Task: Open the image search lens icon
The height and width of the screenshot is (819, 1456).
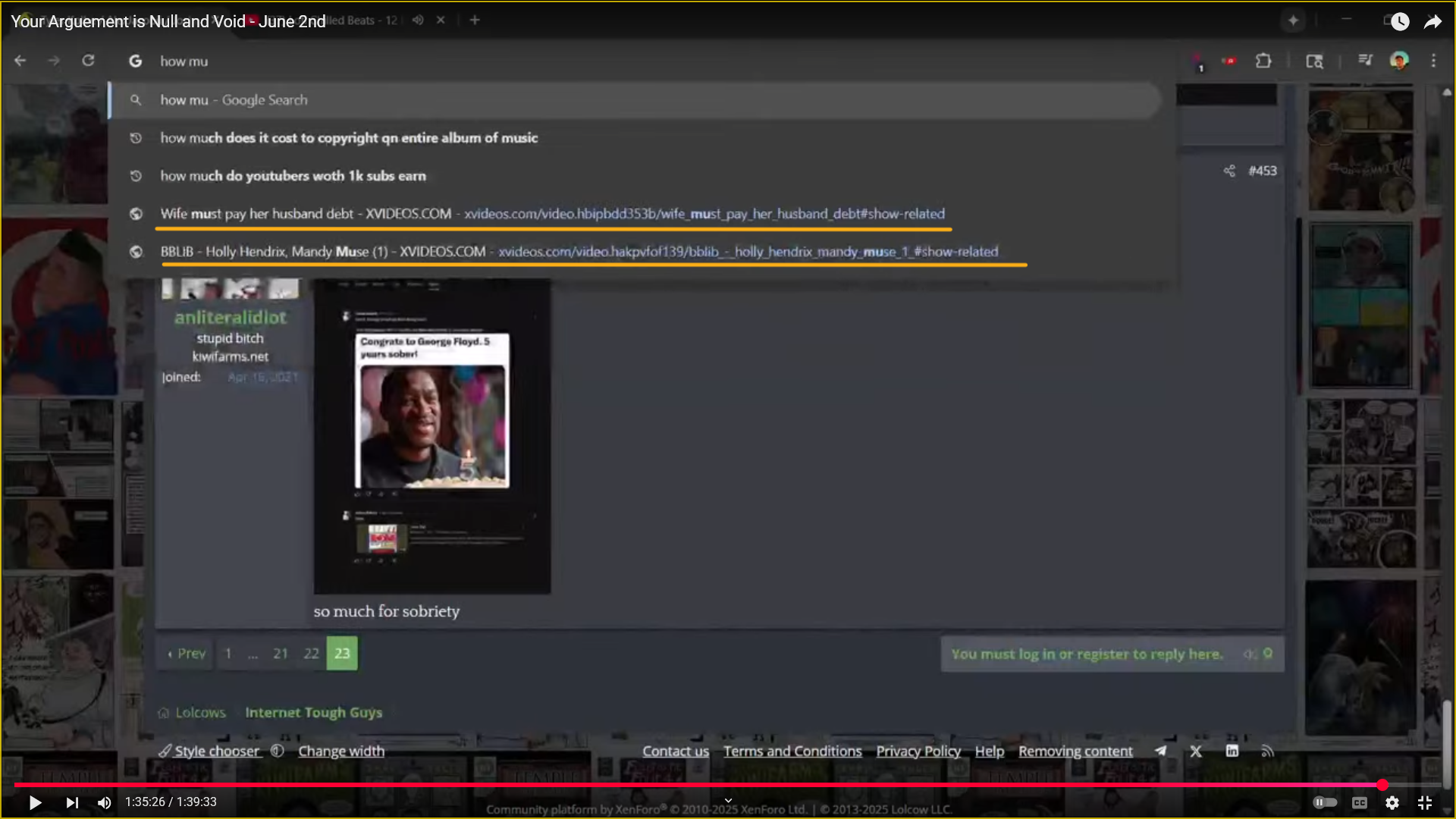Action: coord(1314,61)
